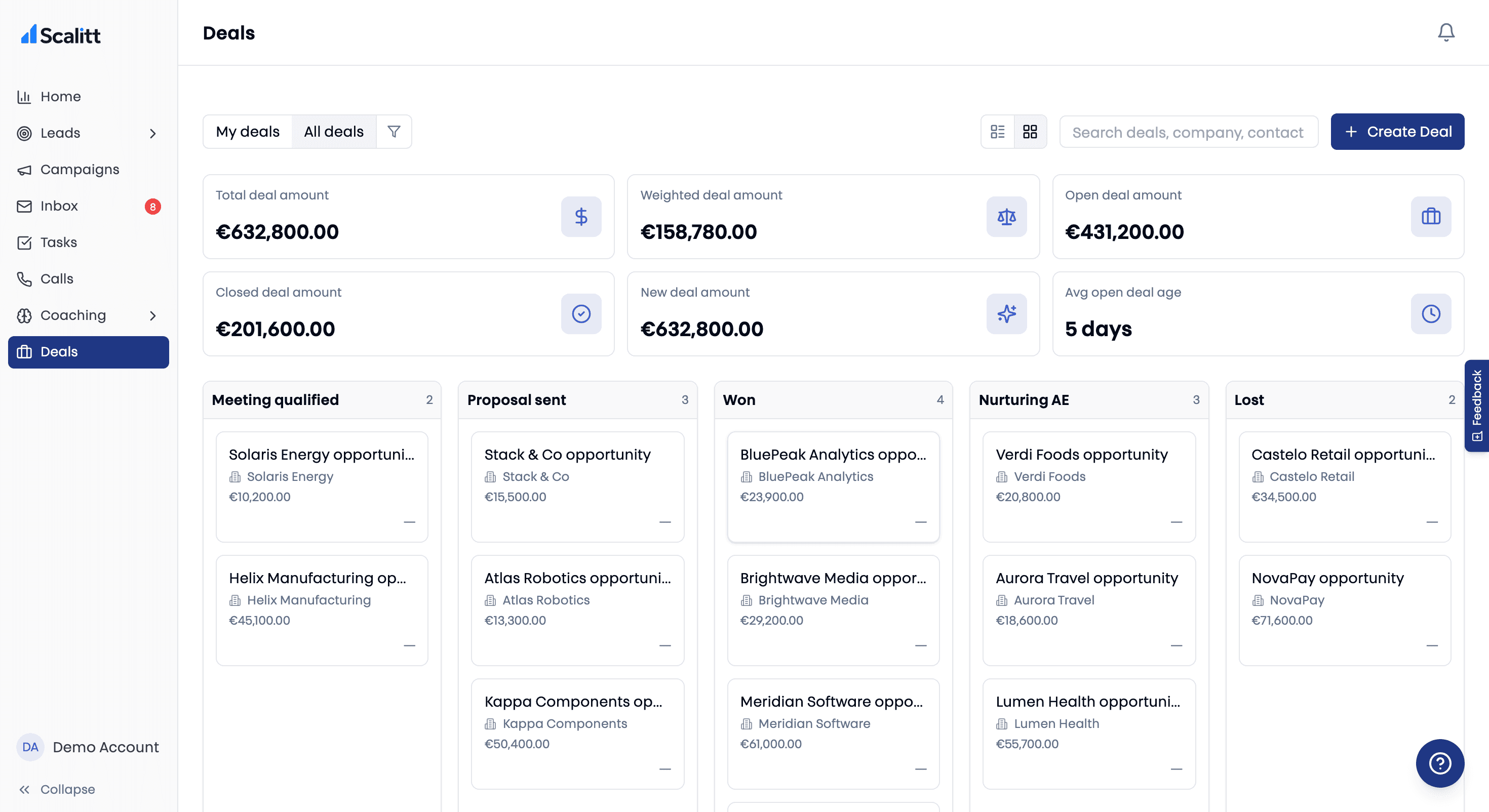This screenshot has width=1489, height=812.
Task: Click the Lost column header
Action: coord(1345,400)
